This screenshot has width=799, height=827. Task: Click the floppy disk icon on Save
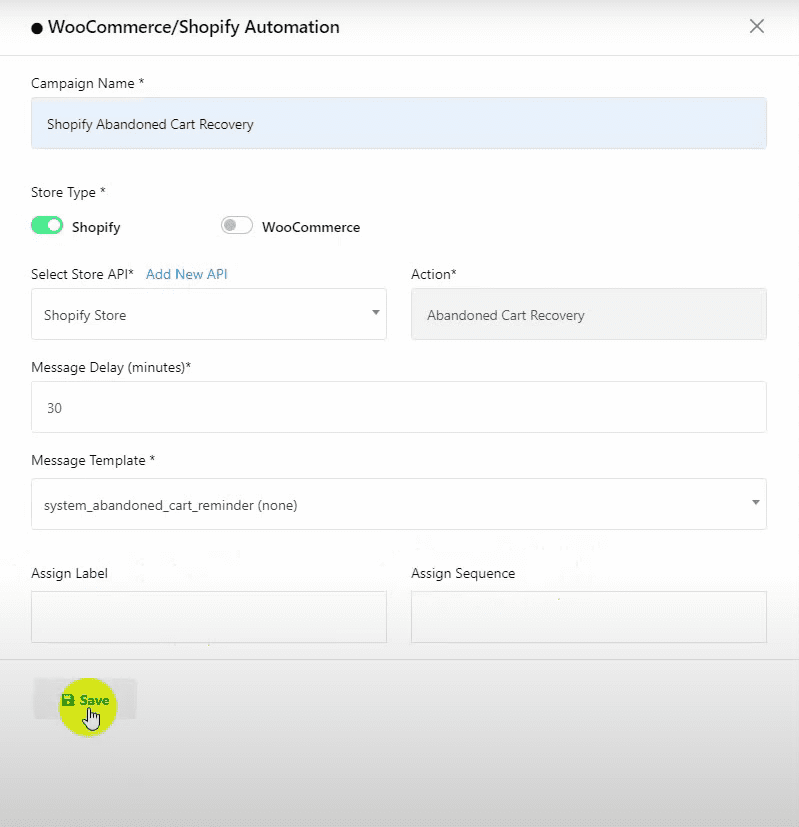click(68, 700)
